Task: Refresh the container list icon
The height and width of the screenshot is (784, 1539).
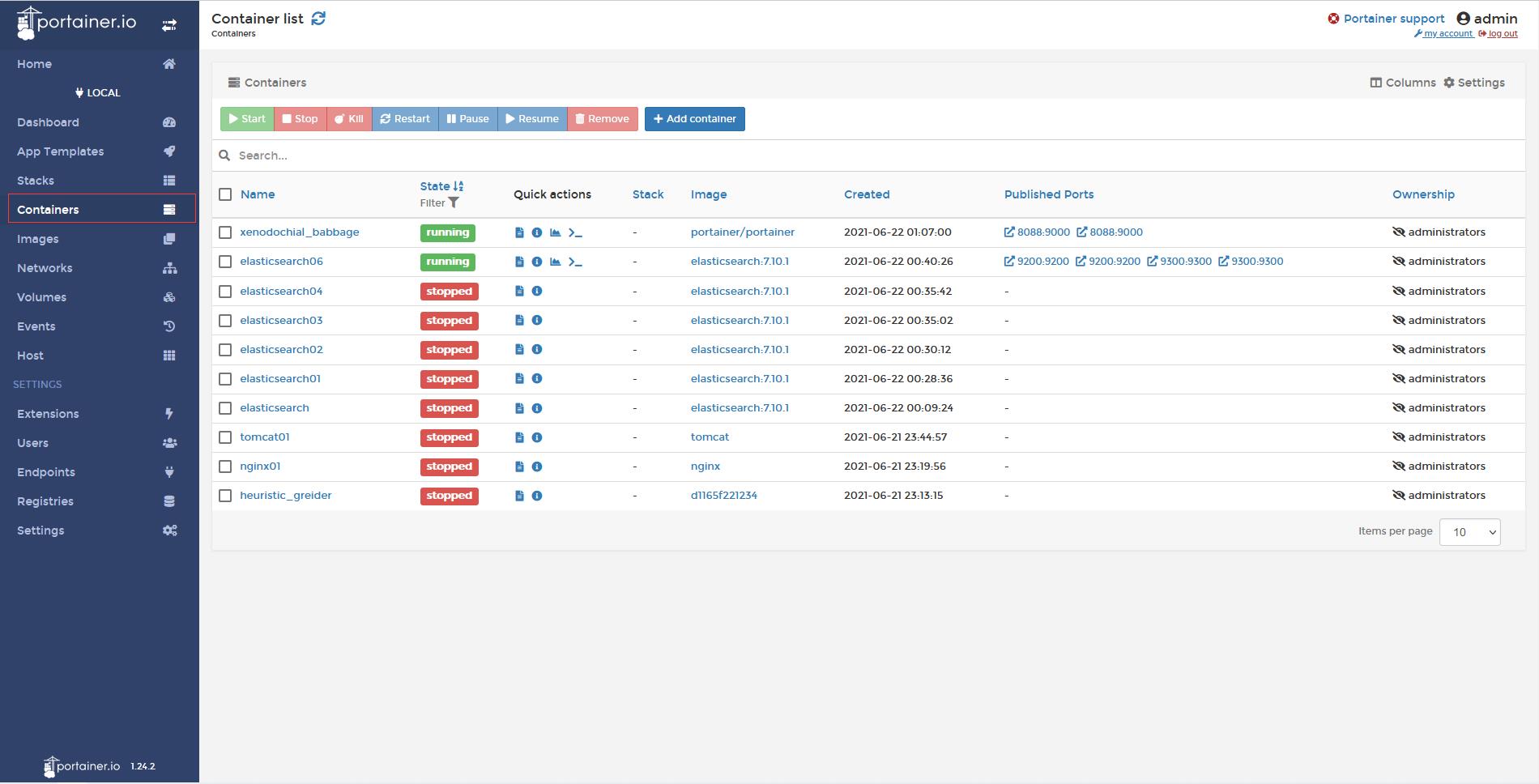Action: (318, 18)
